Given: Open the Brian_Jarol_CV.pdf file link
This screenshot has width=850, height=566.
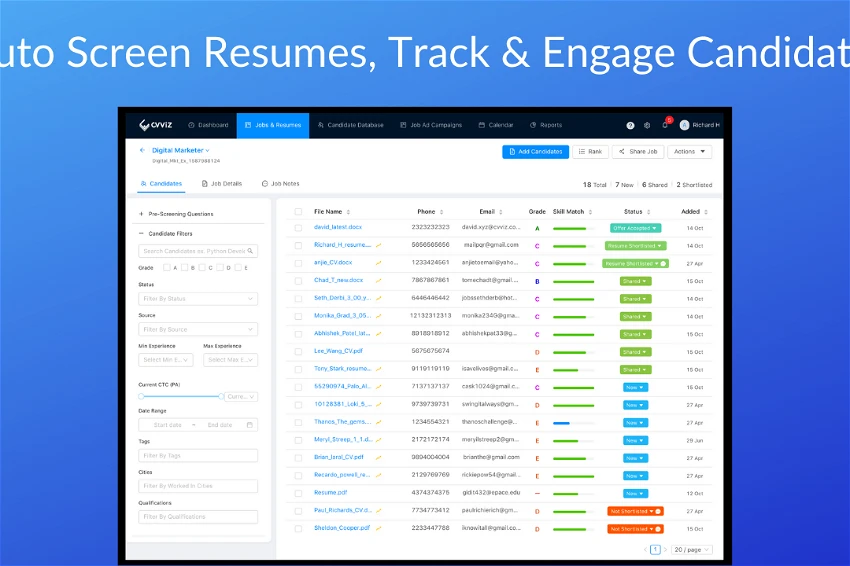Looking at the screenshot, I should click(339, 457).
